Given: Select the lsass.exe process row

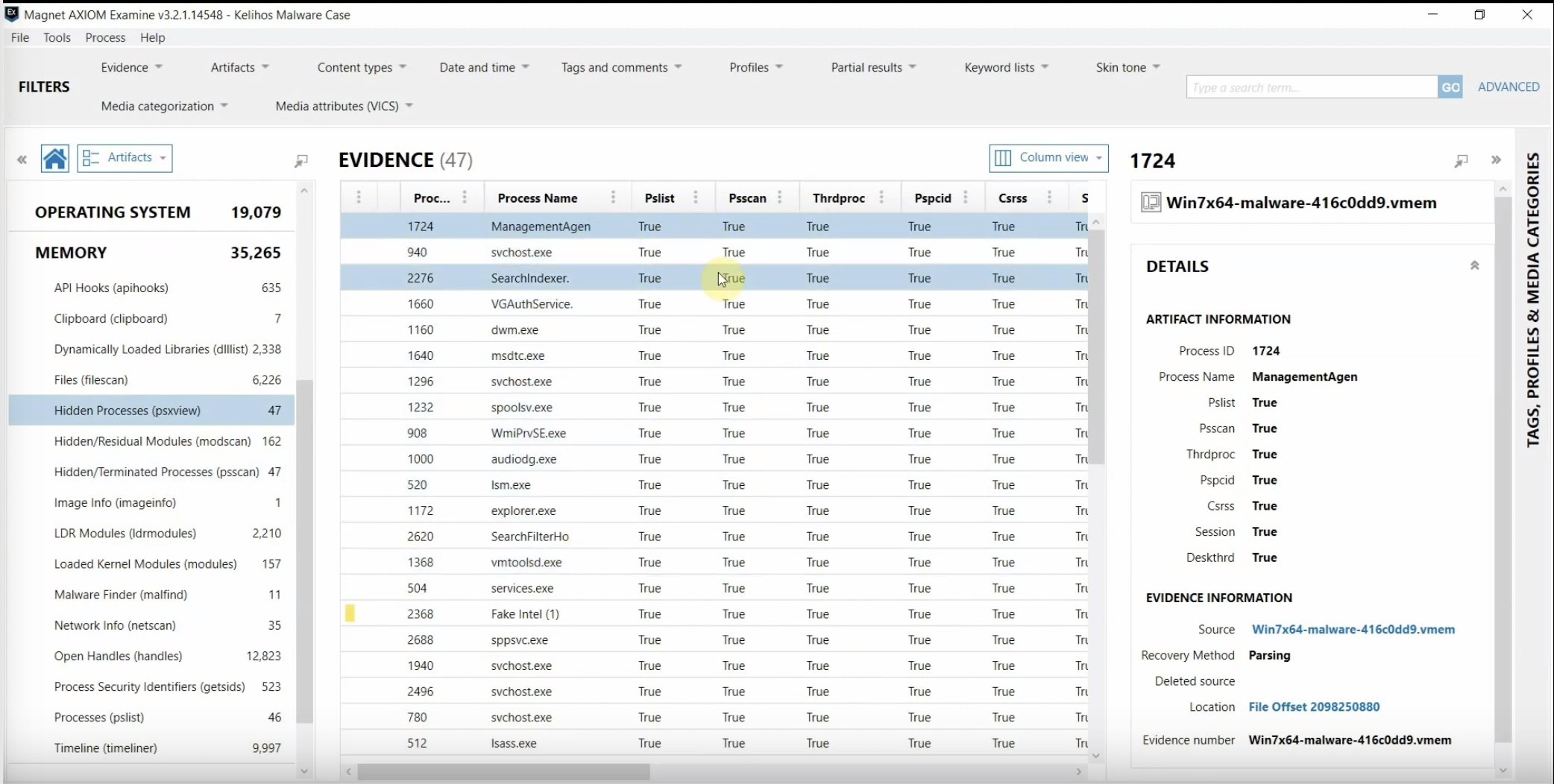Looking at the screenshot, I should (x=714, y=743).
